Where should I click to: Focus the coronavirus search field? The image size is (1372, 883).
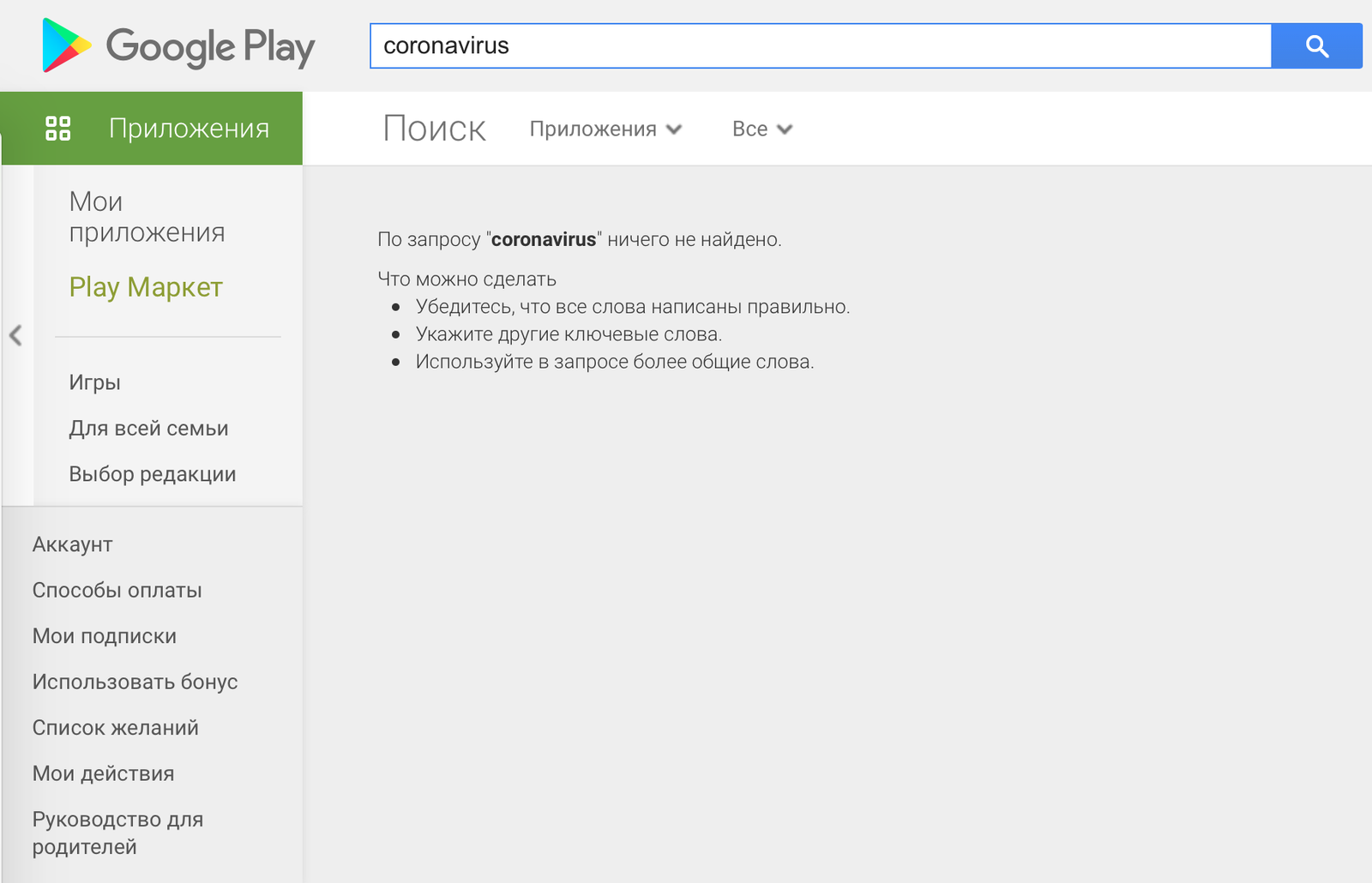pos(821,45)
